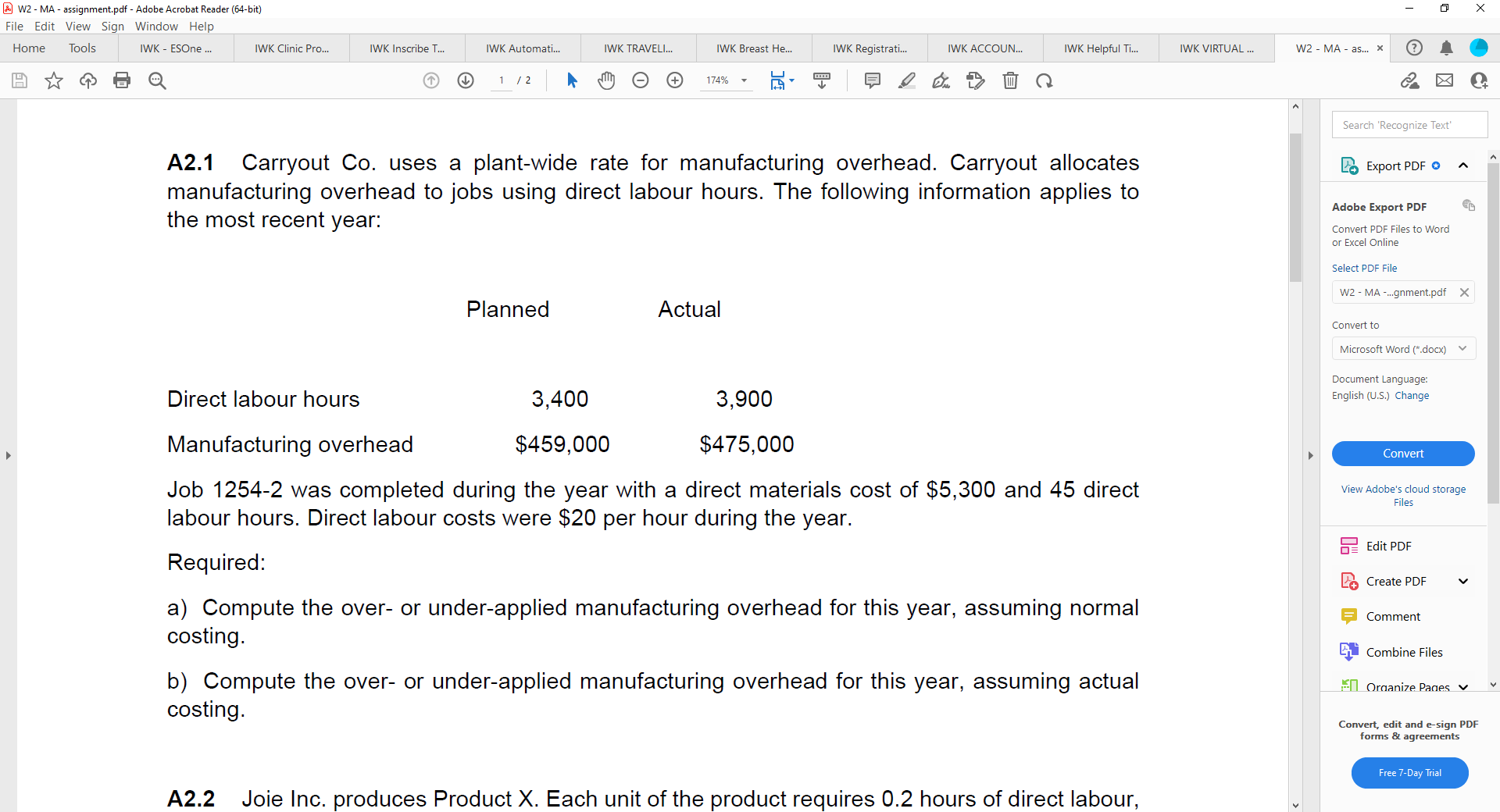Click the Send file by email icon
Image resolution: width=1500 pixels, height=812 pixels.
point(1445,80)
